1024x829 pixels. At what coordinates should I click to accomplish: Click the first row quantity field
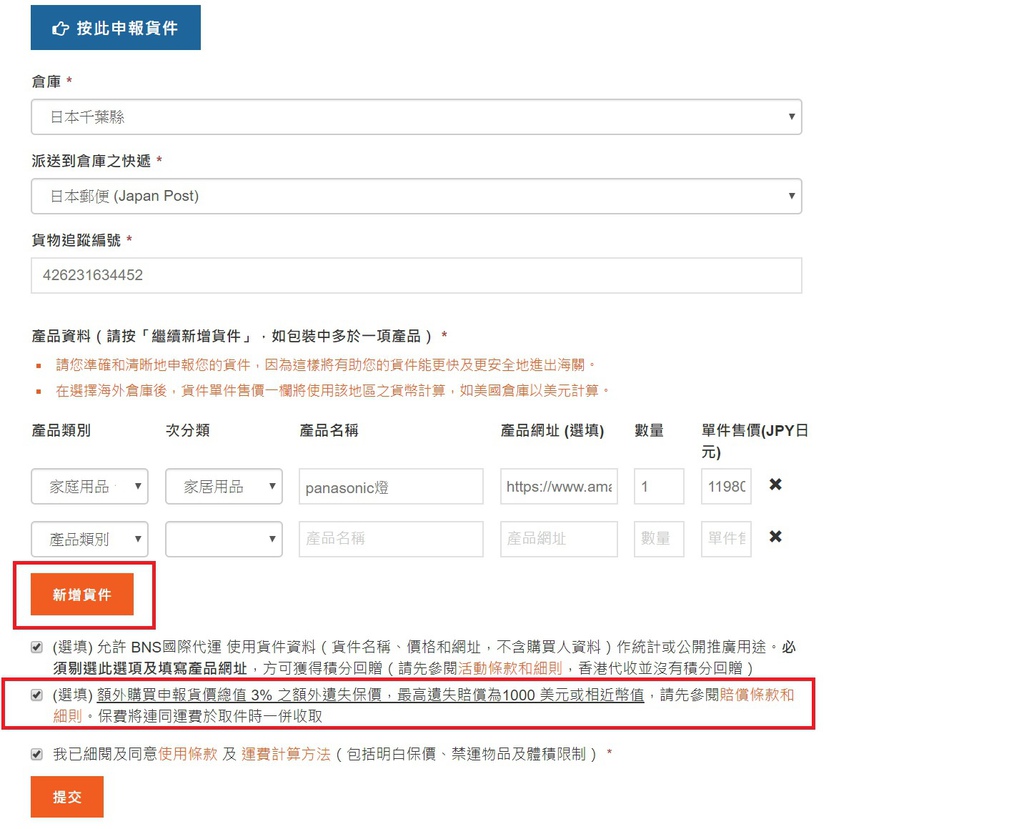[x=658, y=487]
